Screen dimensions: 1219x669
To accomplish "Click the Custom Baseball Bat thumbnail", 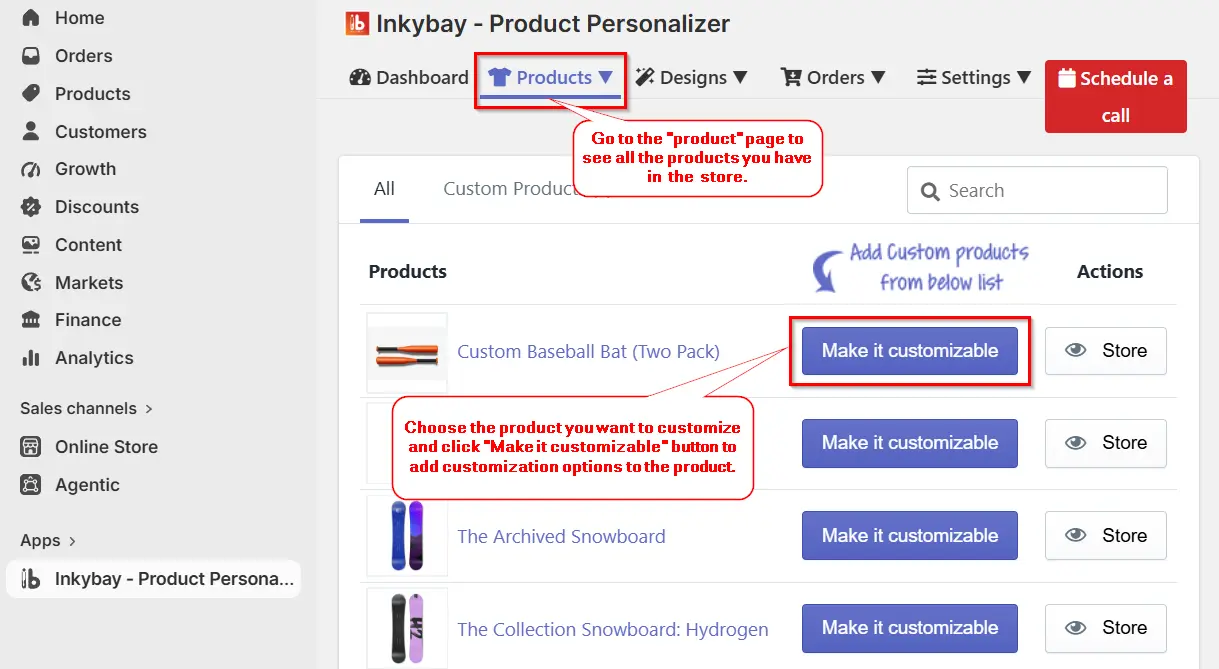I will 407,353.
